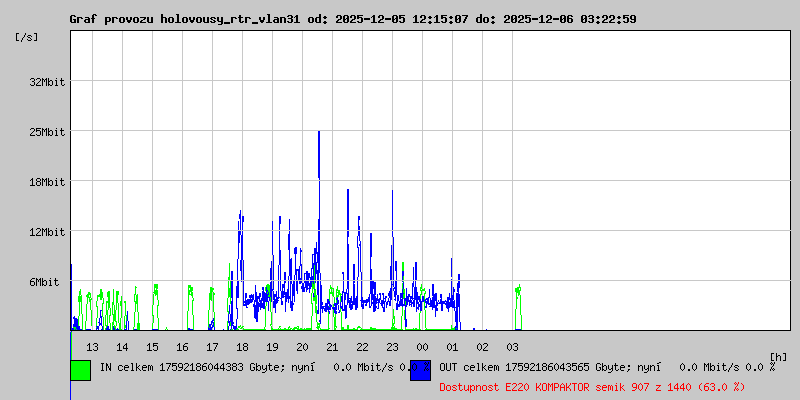This screenshot has width=800, height=400.
Task: Click the [/s] unit label at top left
Action: click(27, 36)
